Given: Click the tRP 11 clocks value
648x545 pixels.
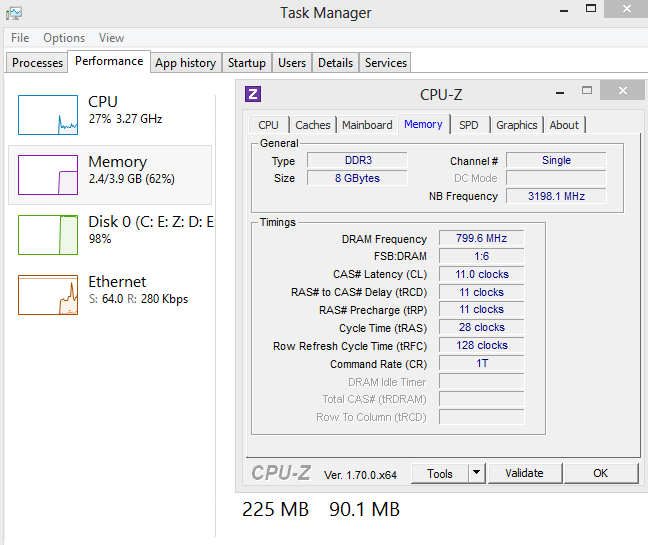Looking at the screenshot, I should coord(481,309).
